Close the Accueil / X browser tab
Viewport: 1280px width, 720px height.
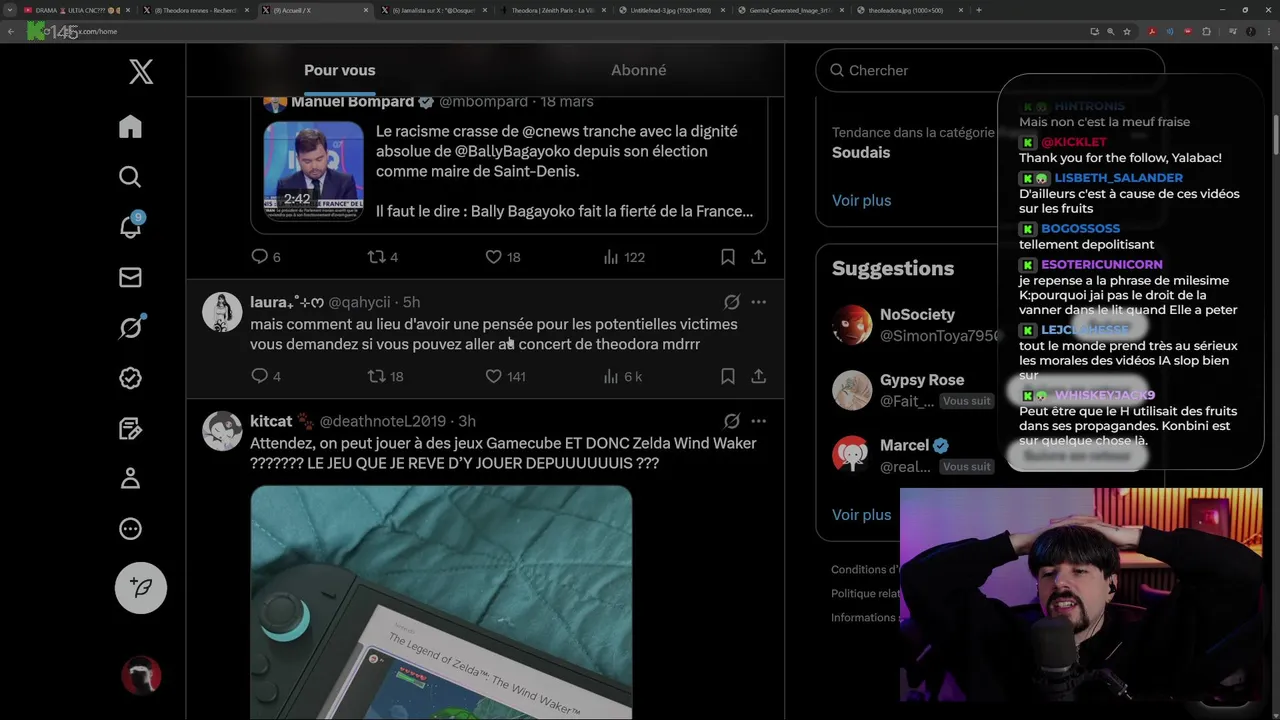pyautogui.click(x=365, y=10)
